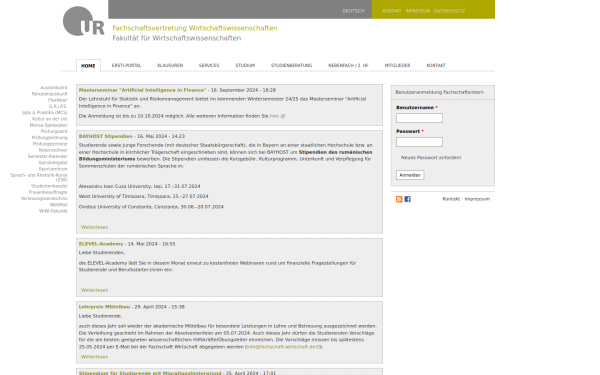Open WiWi-Fakultät sidebar link
Viewport: 600px width, 375px height.
coord(53,211)
